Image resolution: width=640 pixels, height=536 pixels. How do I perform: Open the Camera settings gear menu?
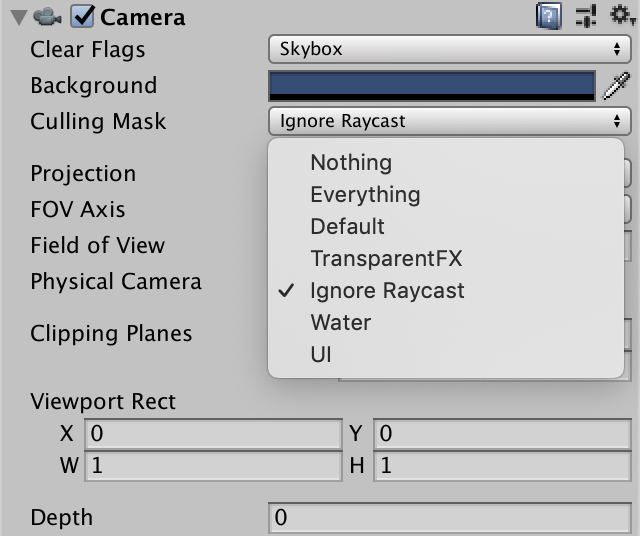pos(620,16)
